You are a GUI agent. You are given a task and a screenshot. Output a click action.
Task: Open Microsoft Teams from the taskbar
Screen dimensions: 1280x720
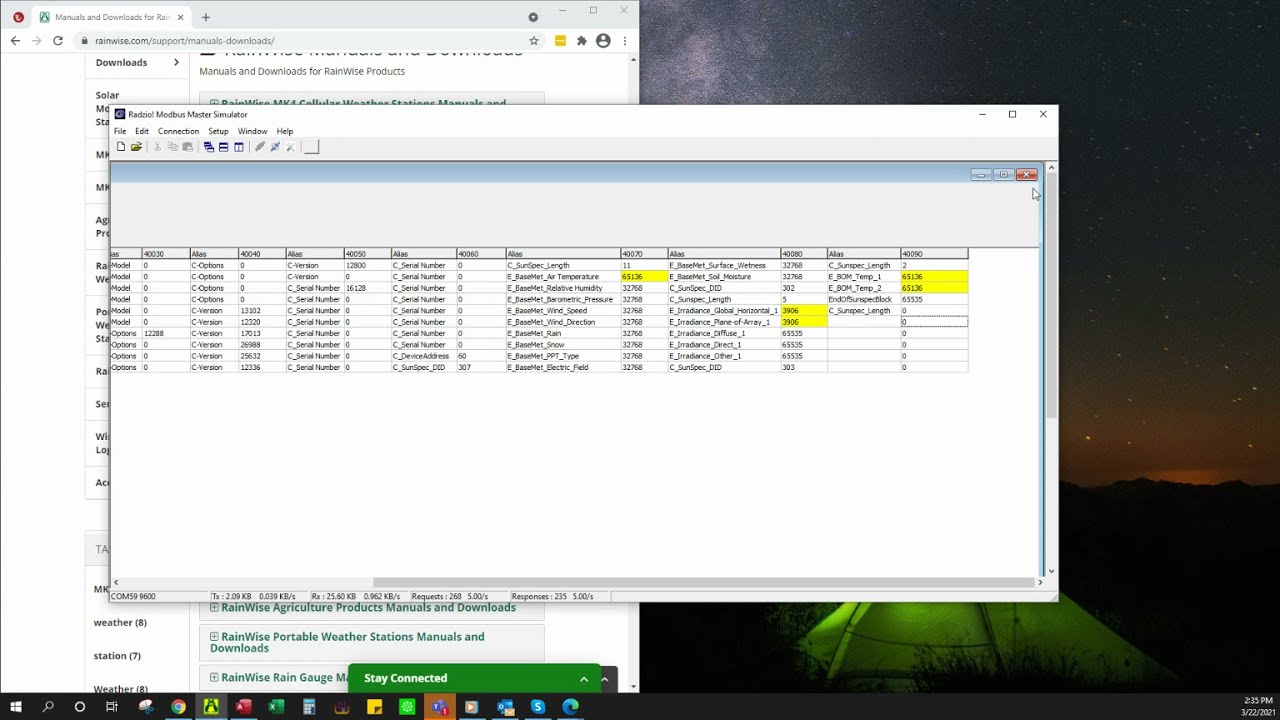[x=439, y=706]
